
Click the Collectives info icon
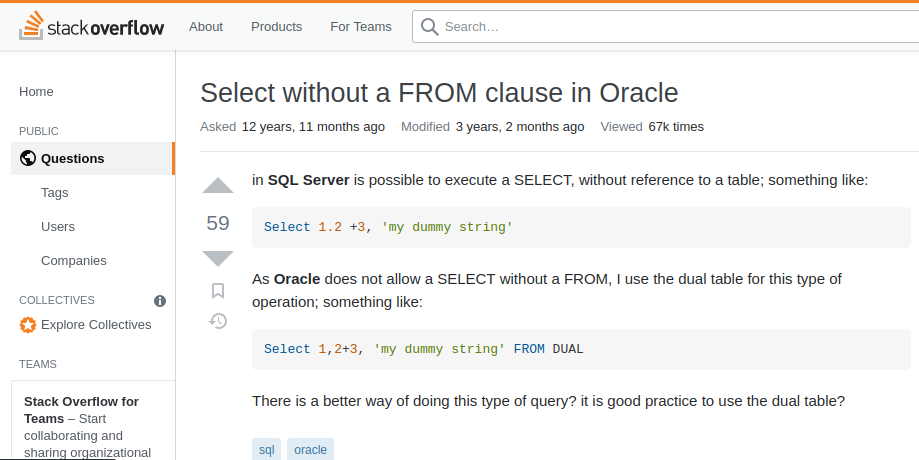pos(160,301)
